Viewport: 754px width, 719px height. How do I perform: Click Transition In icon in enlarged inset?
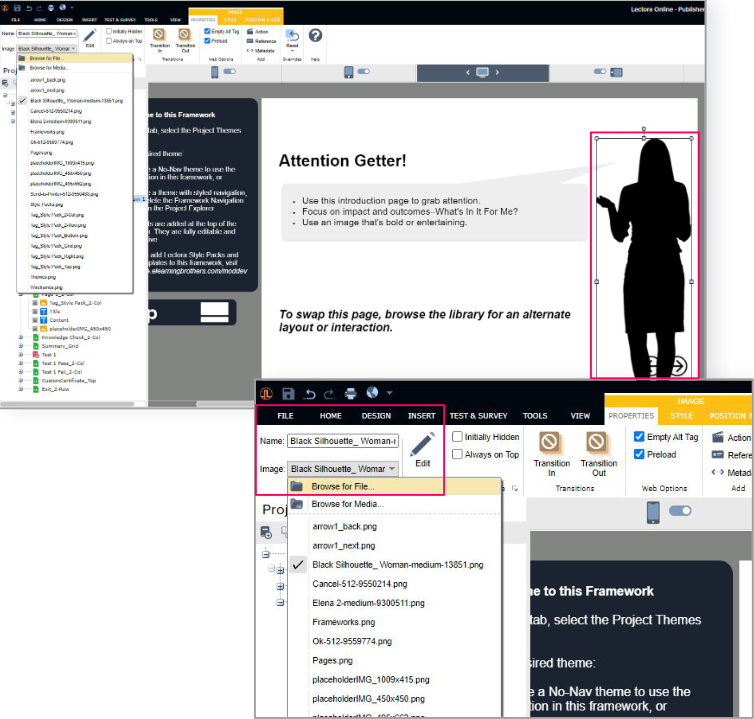click(x=551, y=446)
